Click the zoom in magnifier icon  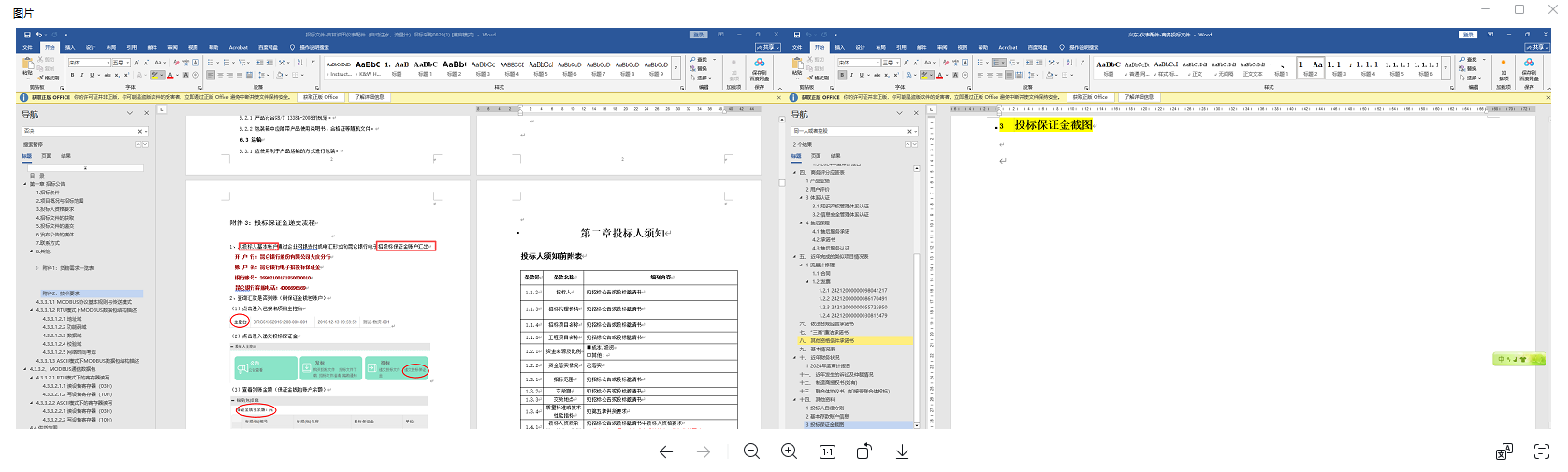790,451
